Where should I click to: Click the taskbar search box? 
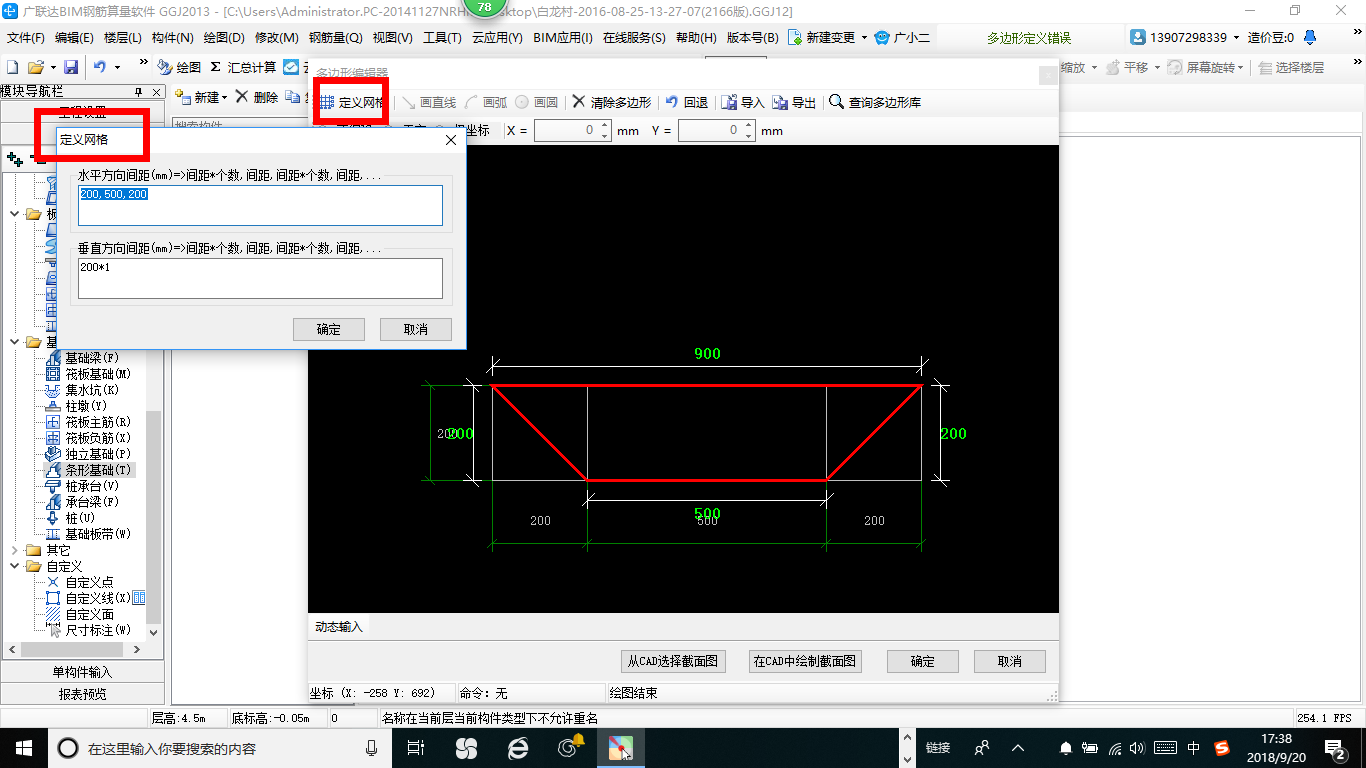(x=220, y=747)
